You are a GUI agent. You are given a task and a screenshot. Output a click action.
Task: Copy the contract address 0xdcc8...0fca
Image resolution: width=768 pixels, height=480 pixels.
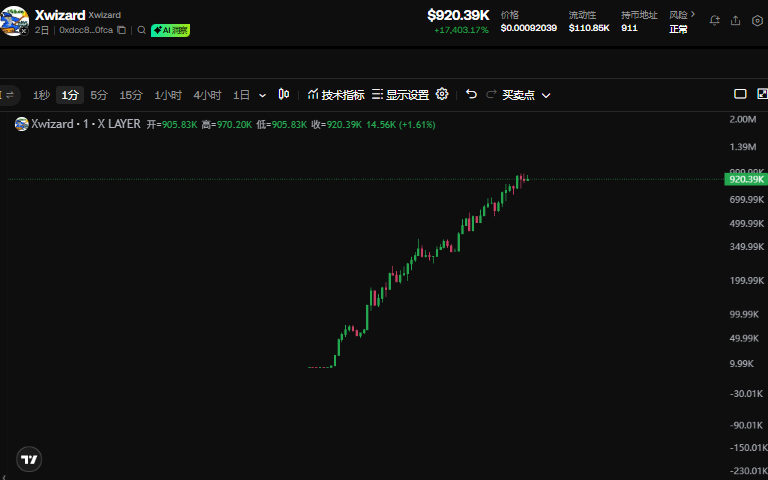(x=121, y=30)
